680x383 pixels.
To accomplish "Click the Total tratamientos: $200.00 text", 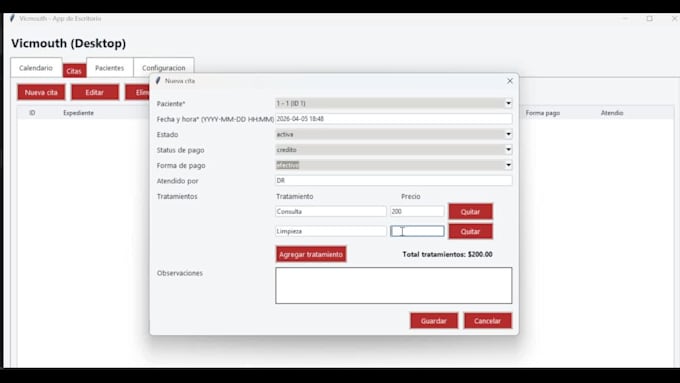I will point(447,255).
